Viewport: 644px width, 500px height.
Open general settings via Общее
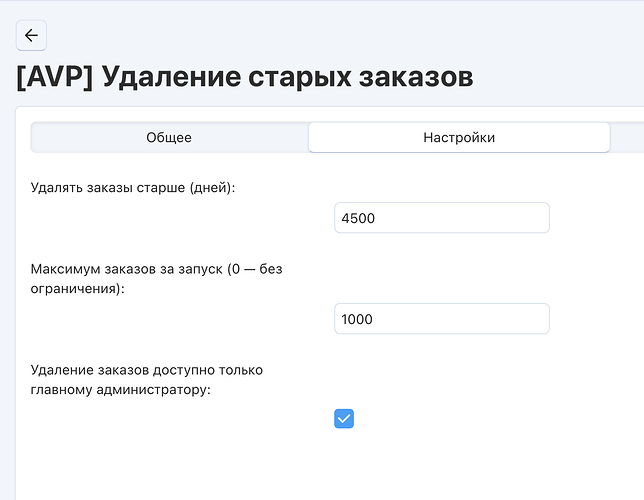169,137
